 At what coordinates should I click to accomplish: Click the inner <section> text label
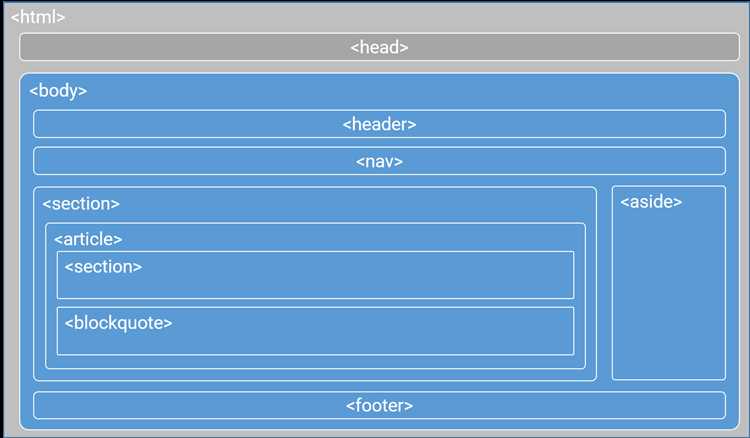tap(103, 266)
